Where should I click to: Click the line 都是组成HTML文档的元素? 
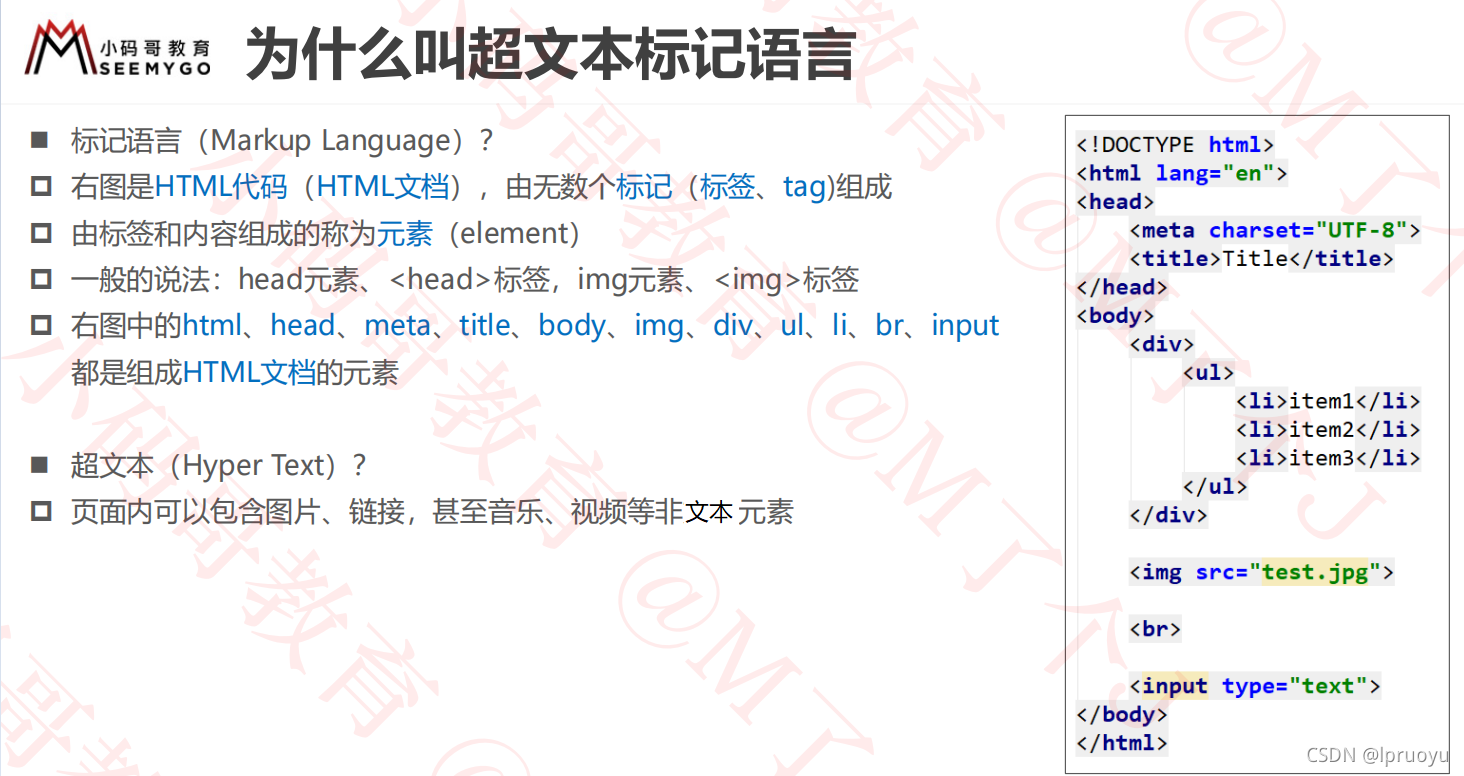[235, 373]
